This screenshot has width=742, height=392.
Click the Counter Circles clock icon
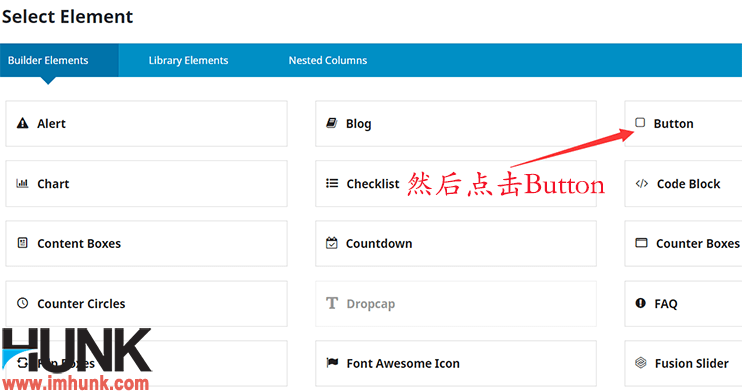tap(22, 303)
